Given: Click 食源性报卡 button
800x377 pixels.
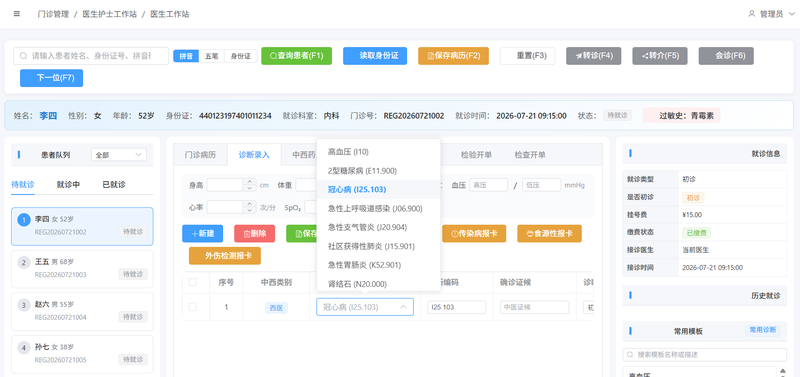Looking at the screenshot, I should pos(549,234).
